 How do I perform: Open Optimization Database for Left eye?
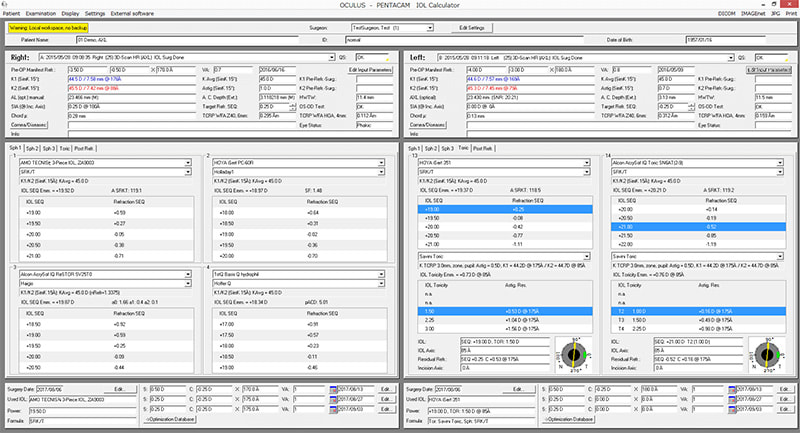tap(568, 419)
